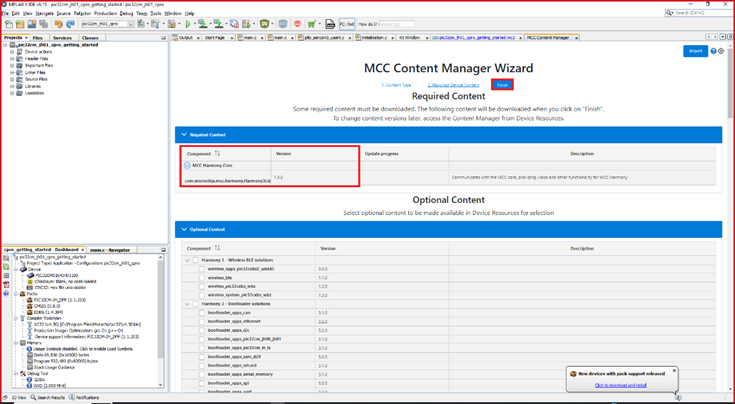
Task: Expand the Header Files tree node
Action: (x=13, y=59)
